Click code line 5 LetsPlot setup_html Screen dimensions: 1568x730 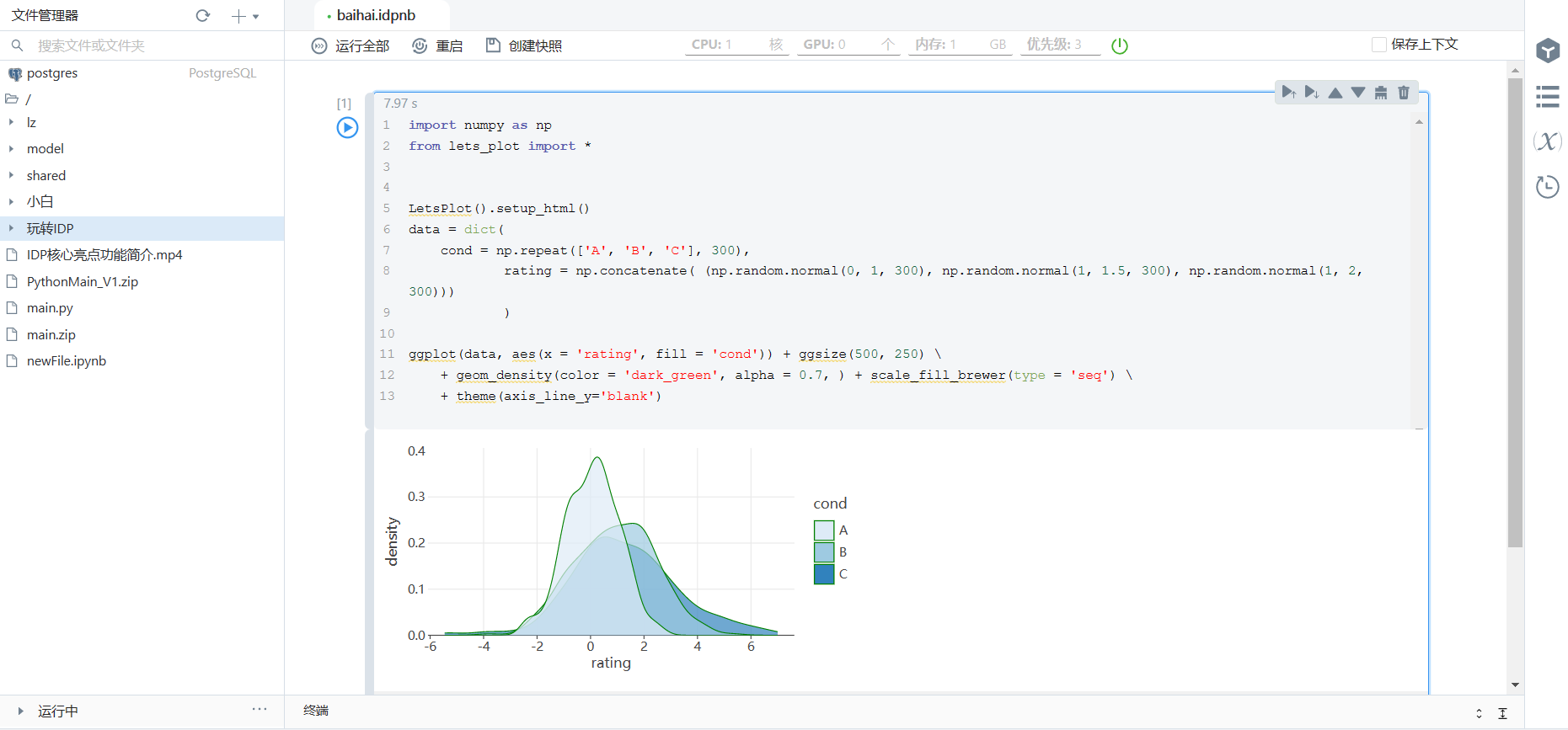[x=499, y=208]
